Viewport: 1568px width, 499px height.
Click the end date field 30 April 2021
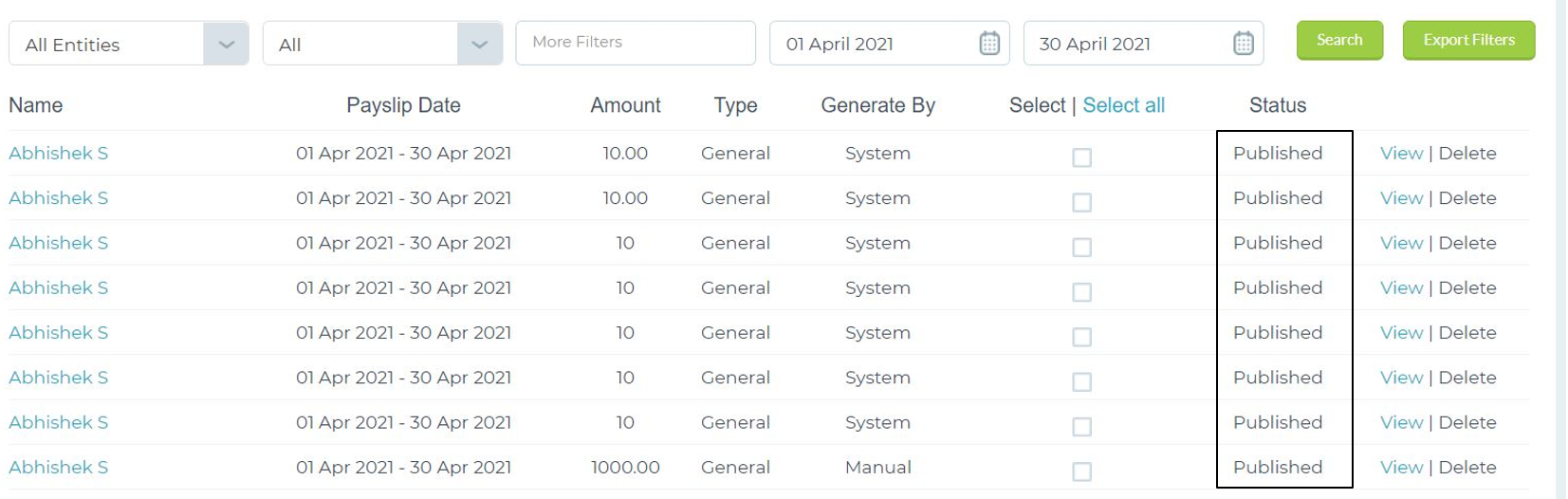tap(1143, 43)
